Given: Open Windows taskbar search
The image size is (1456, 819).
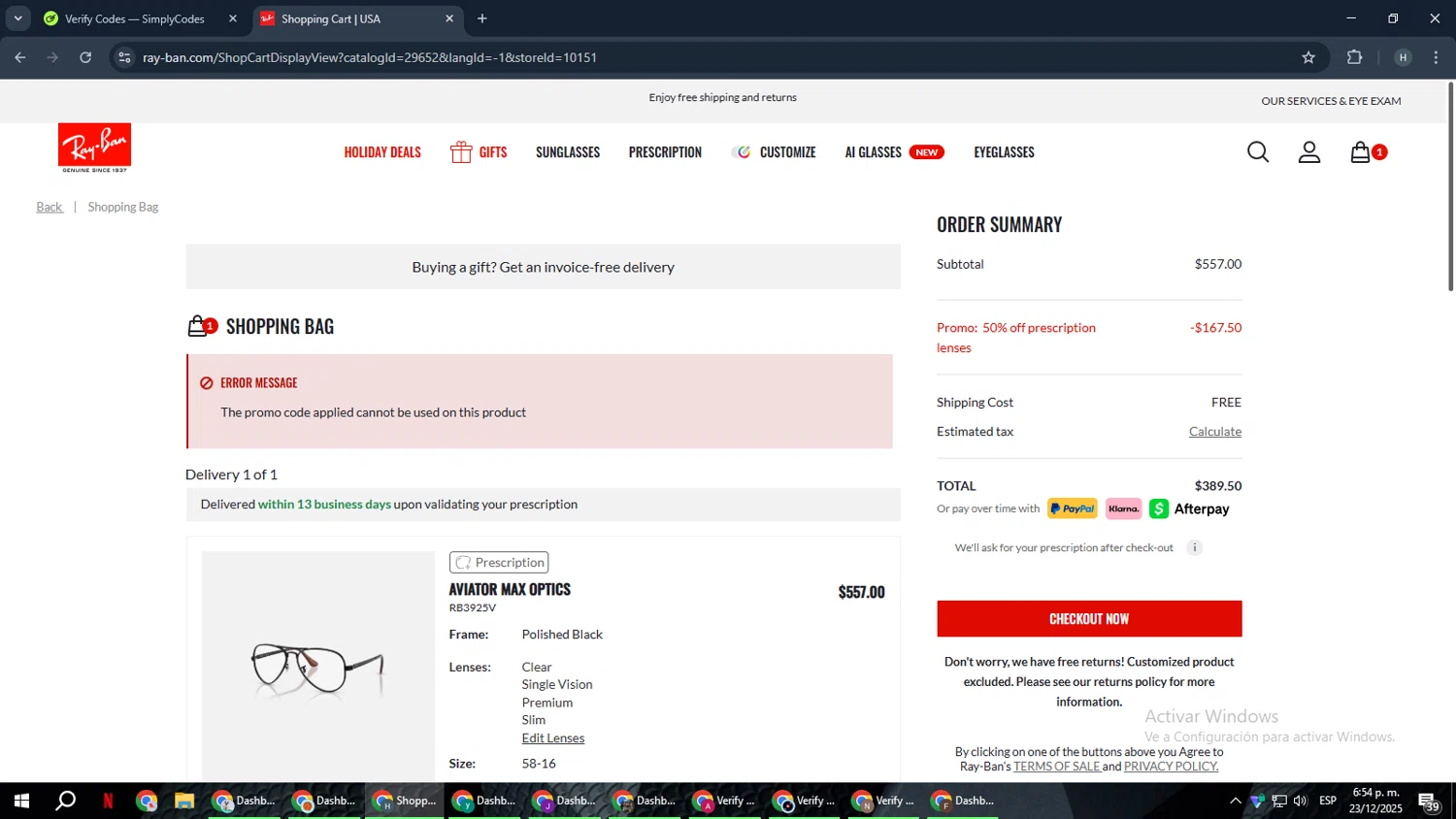Looking at the screenshot, I should pyautogui.click(x=65, y=801).
